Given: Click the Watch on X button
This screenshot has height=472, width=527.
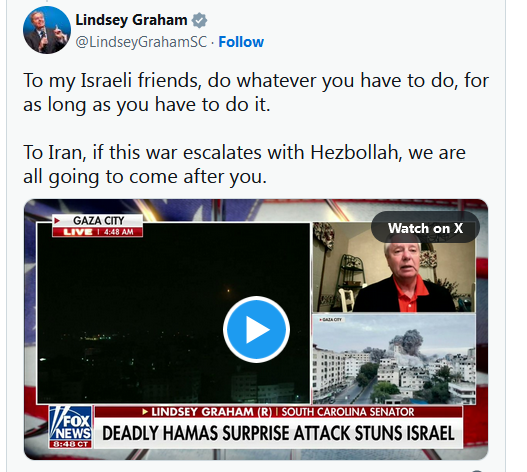Looking at the screenshot, I should 425,228.
